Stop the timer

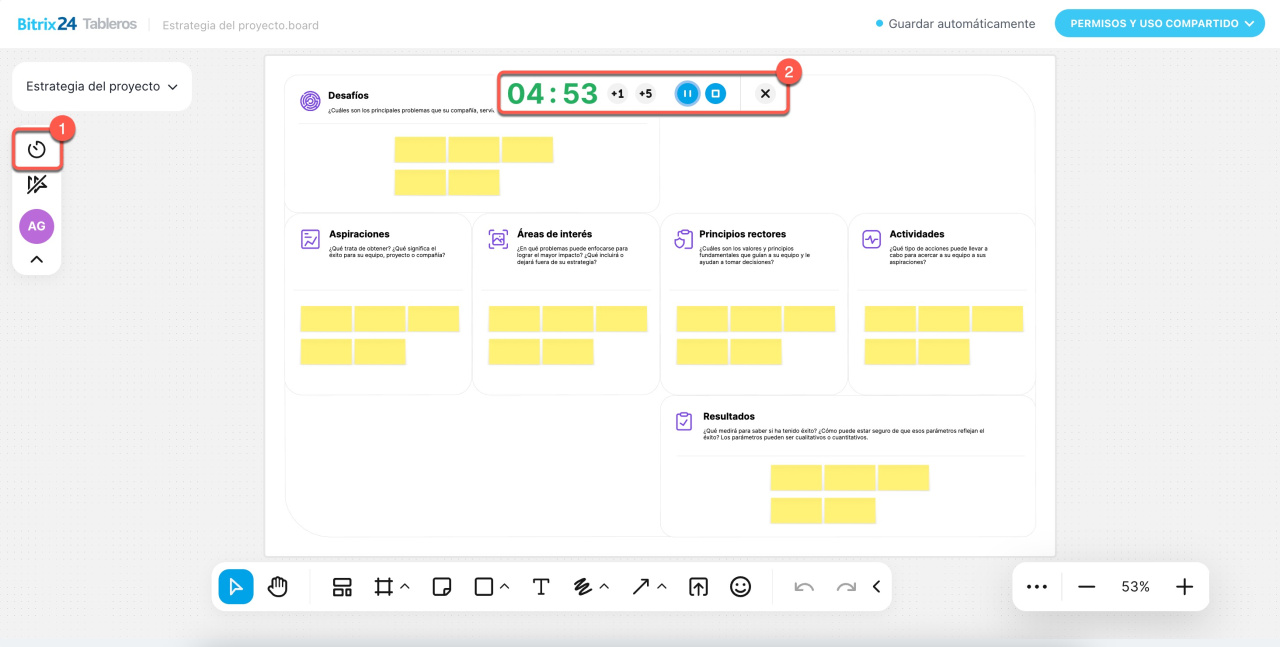[715, 93]
